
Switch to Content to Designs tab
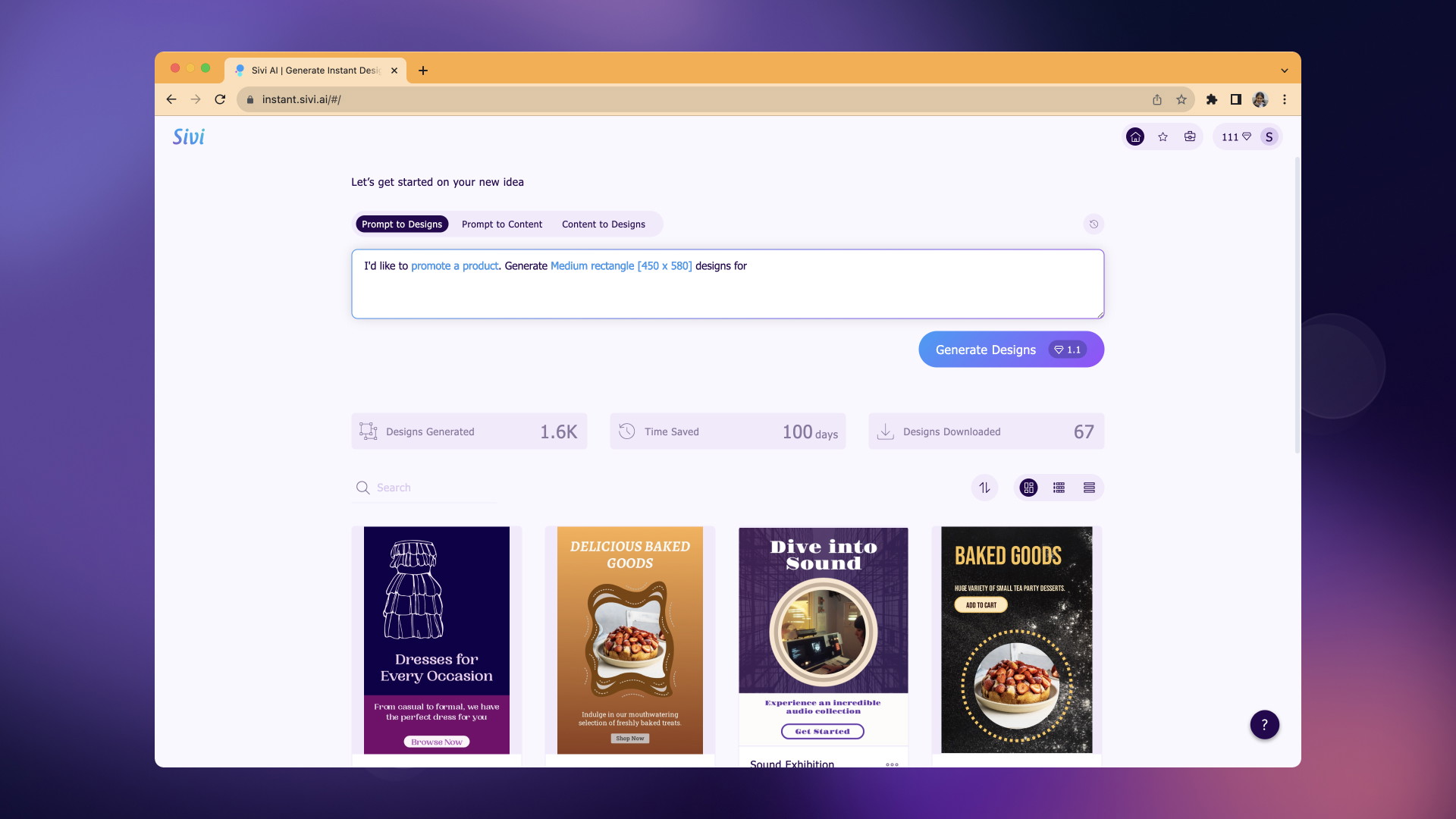coord(602,224)
